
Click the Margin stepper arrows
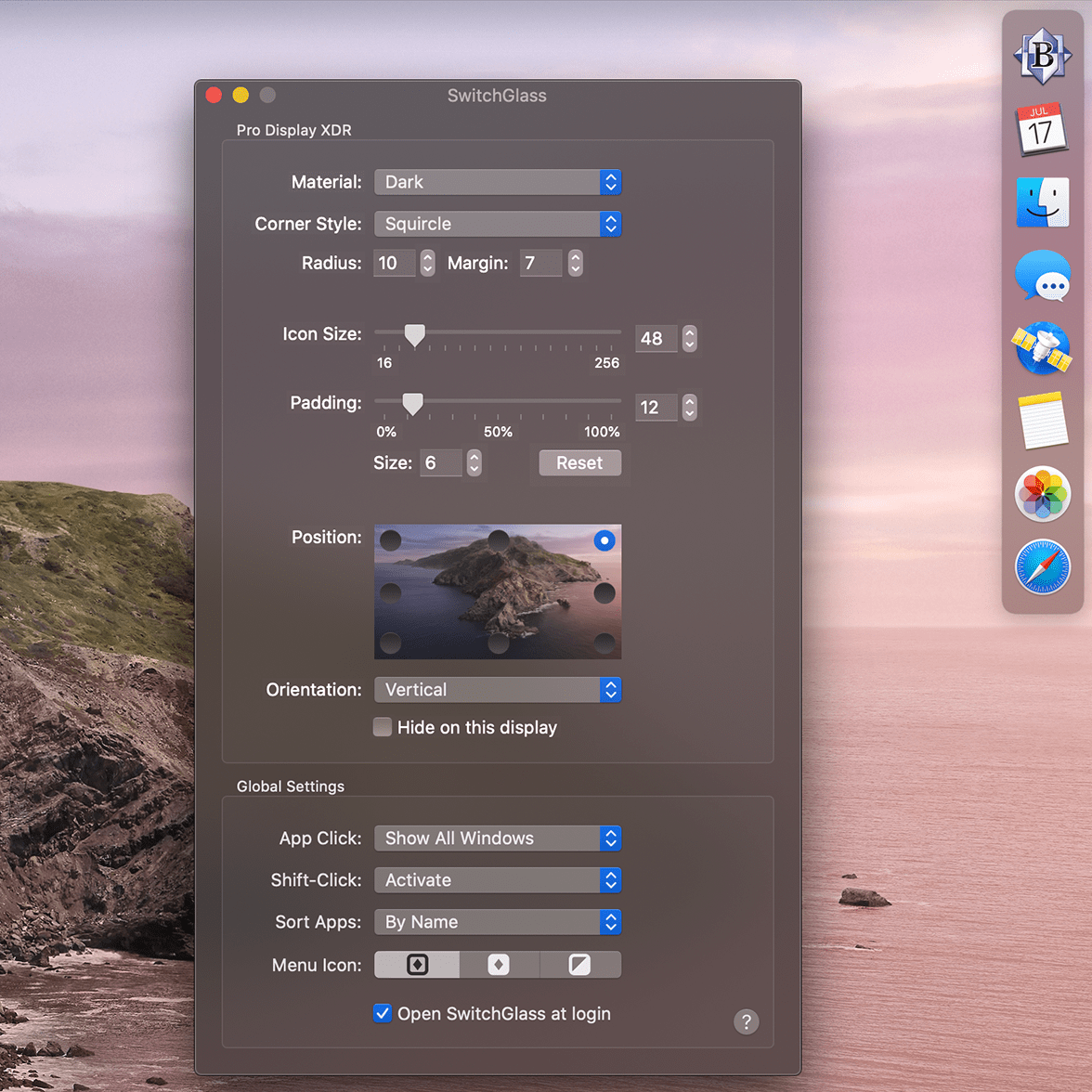tap(575, 263)
